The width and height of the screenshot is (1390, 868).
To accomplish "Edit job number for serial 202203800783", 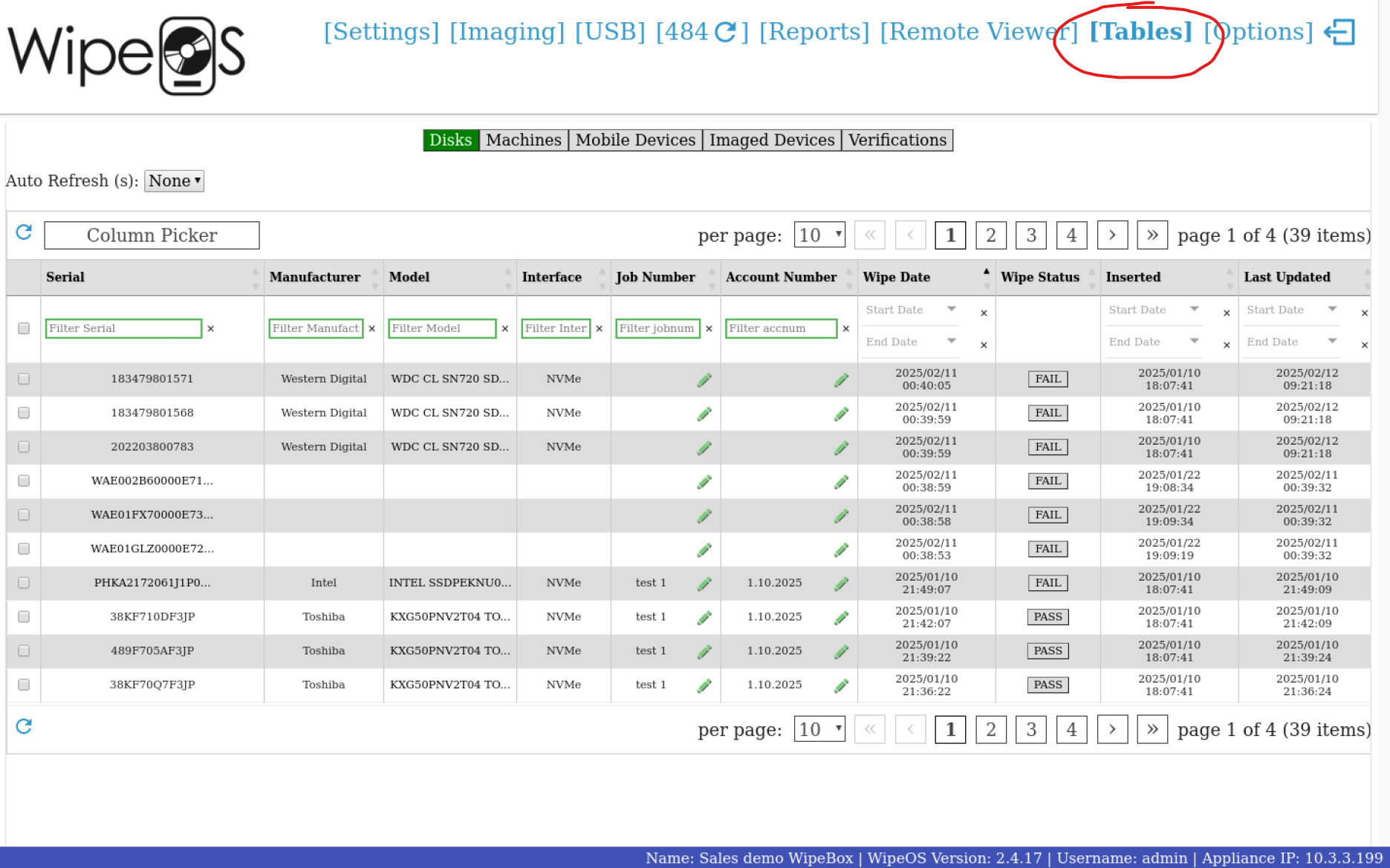I will point(704,448).
